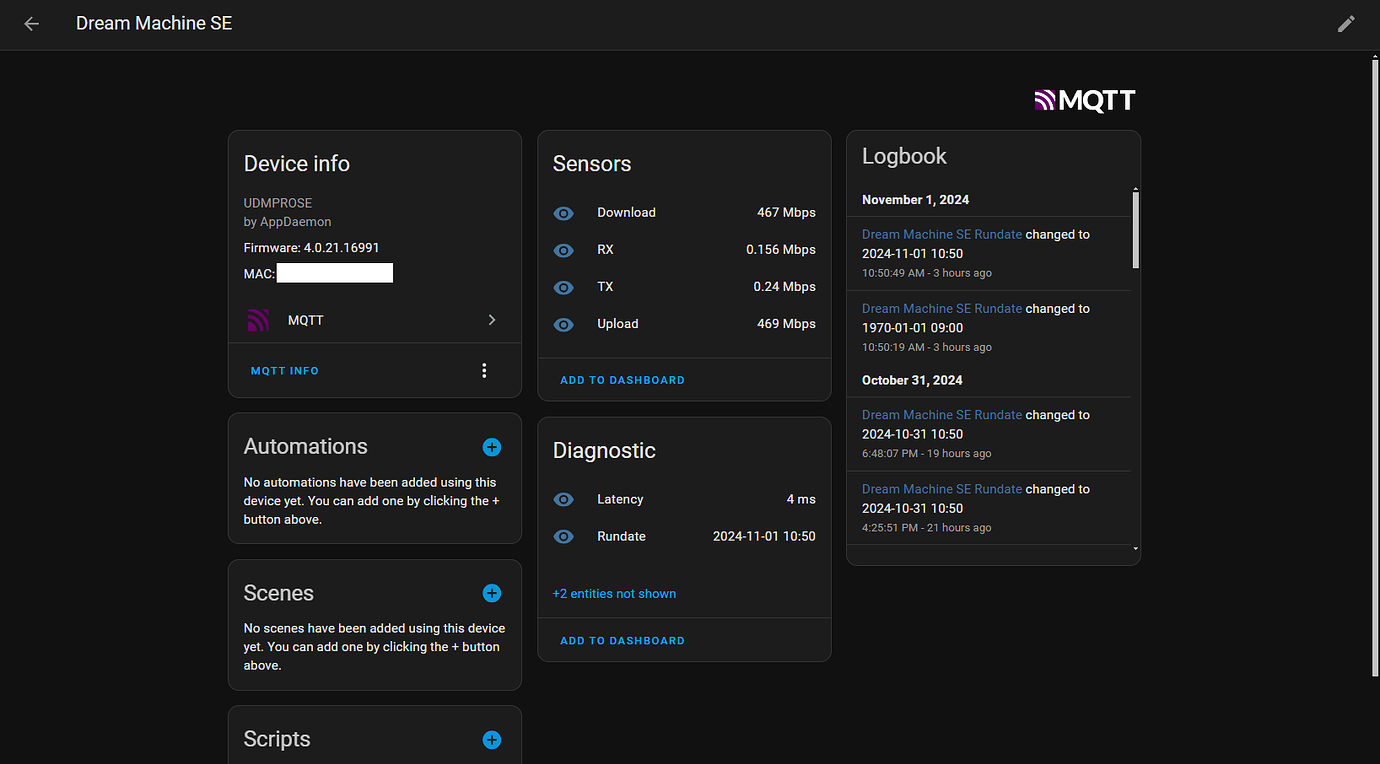Image resolution: width=1380 pixels, height=764 pixels.
Task: Add a new automation with the plus icon
Action: click(491, 447)
